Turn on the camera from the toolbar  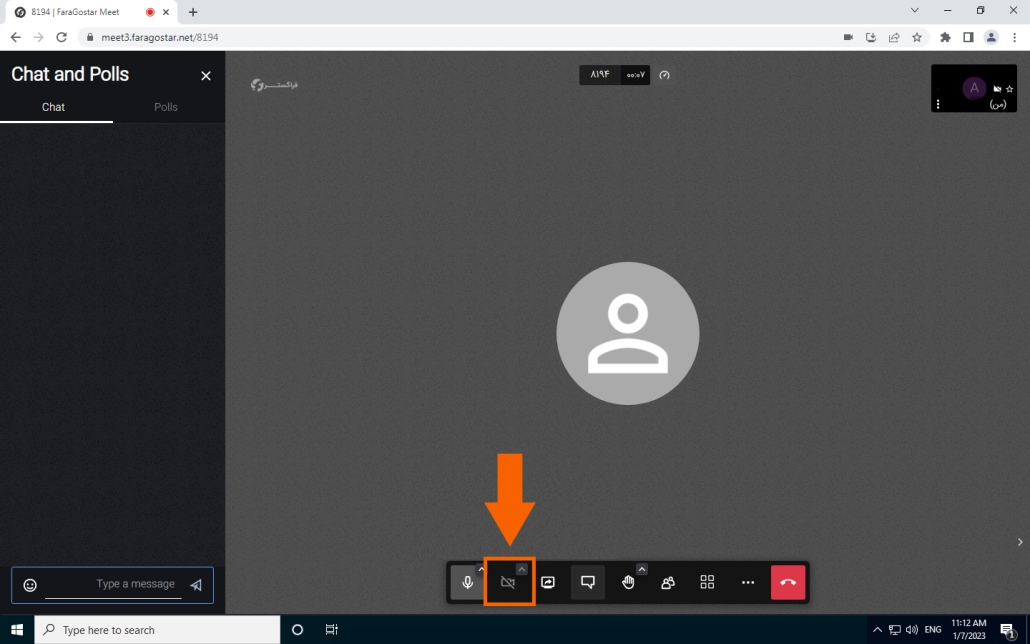point(508,582)
